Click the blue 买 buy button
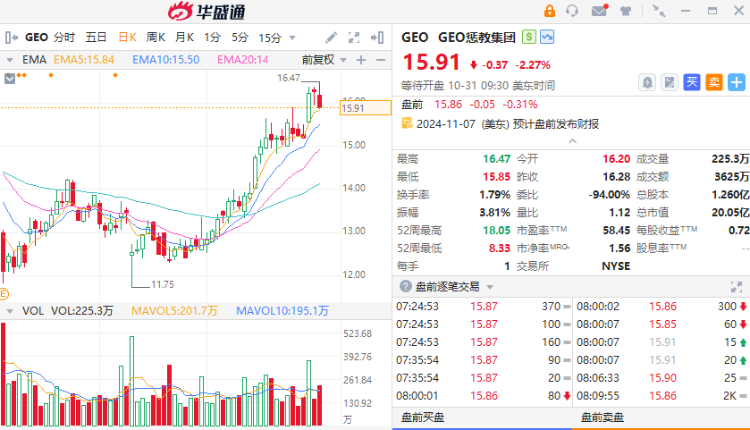This screenshot has width=750, height=430. click(692, 83)
